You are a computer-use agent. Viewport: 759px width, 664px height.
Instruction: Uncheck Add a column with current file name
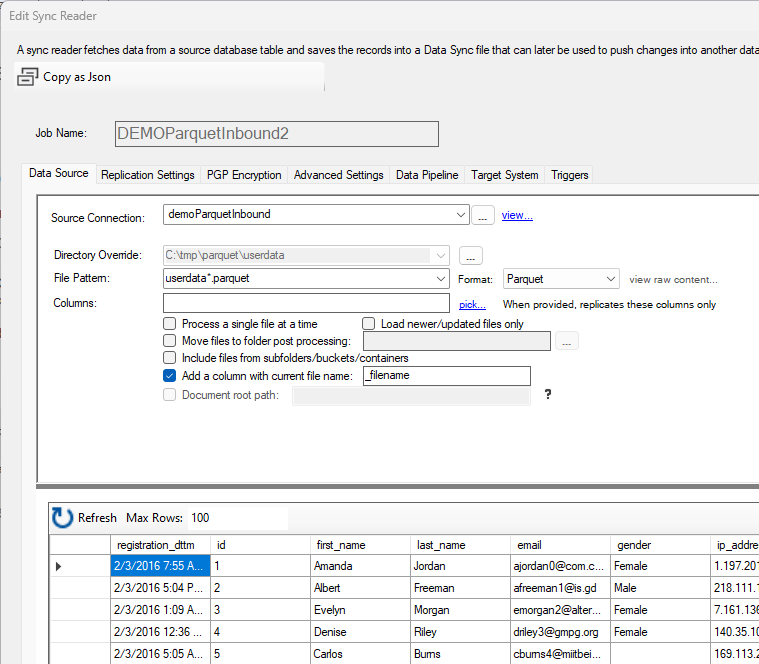coord(169,376)
